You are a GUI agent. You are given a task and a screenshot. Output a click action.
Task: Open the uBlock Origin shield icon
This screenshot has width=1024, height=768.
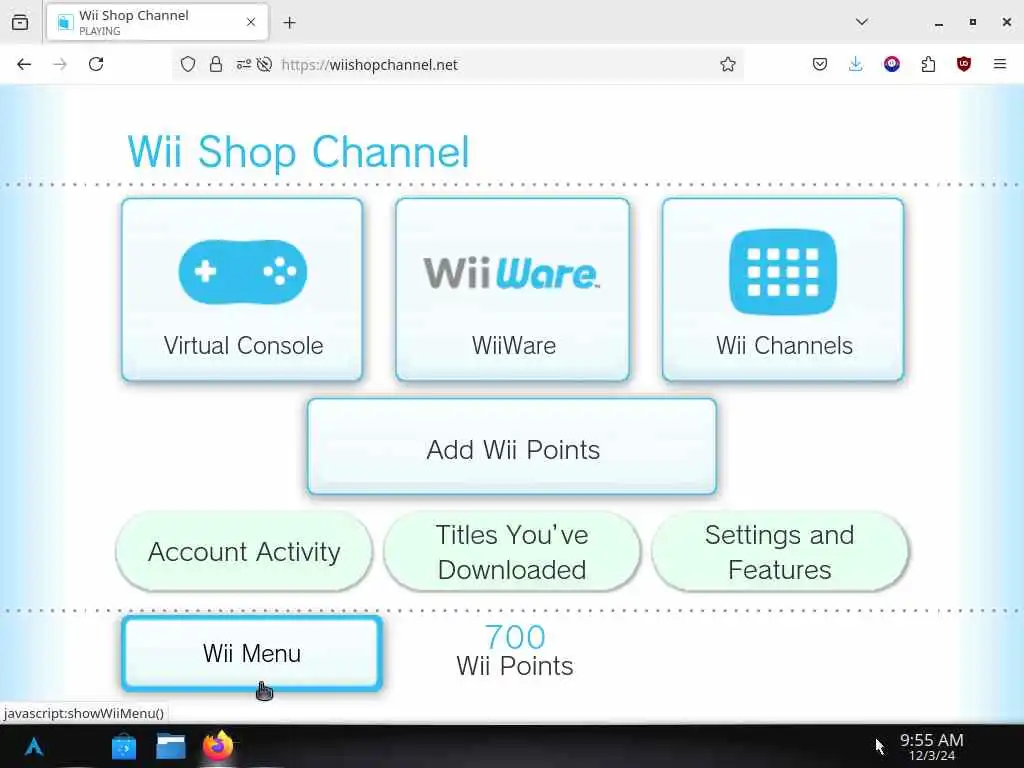pyautogui.click(x=964, y=64)
